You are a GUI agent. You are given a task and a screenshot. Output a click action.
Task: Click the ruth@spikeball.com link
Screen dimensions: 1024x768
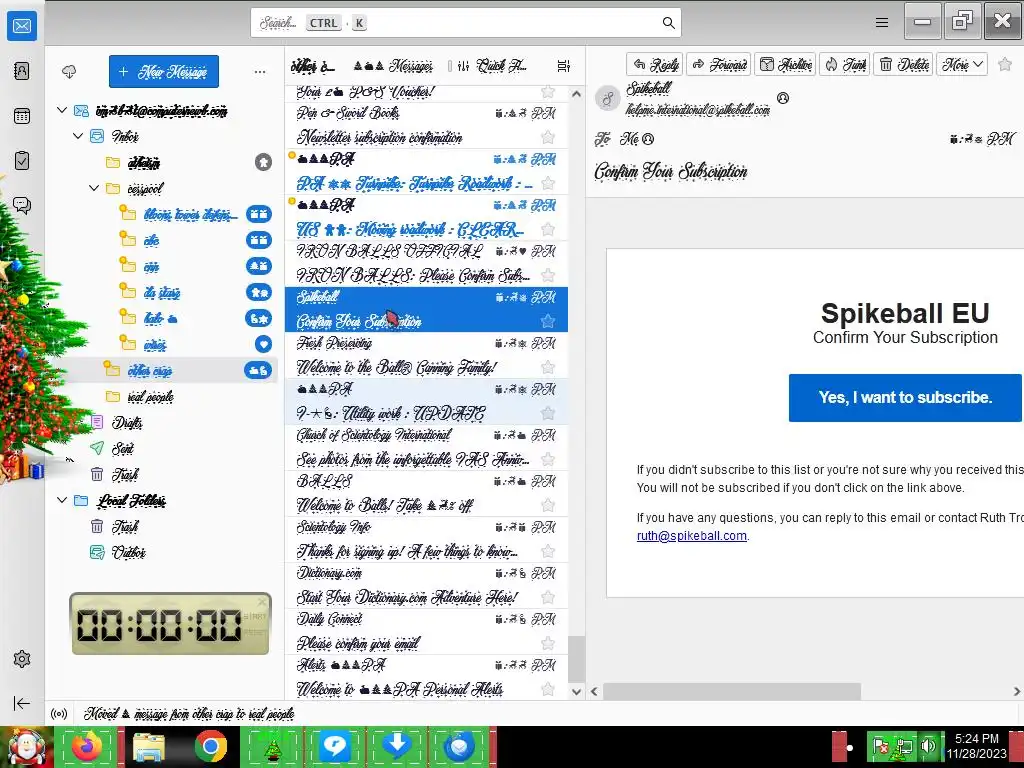(692, 536)
